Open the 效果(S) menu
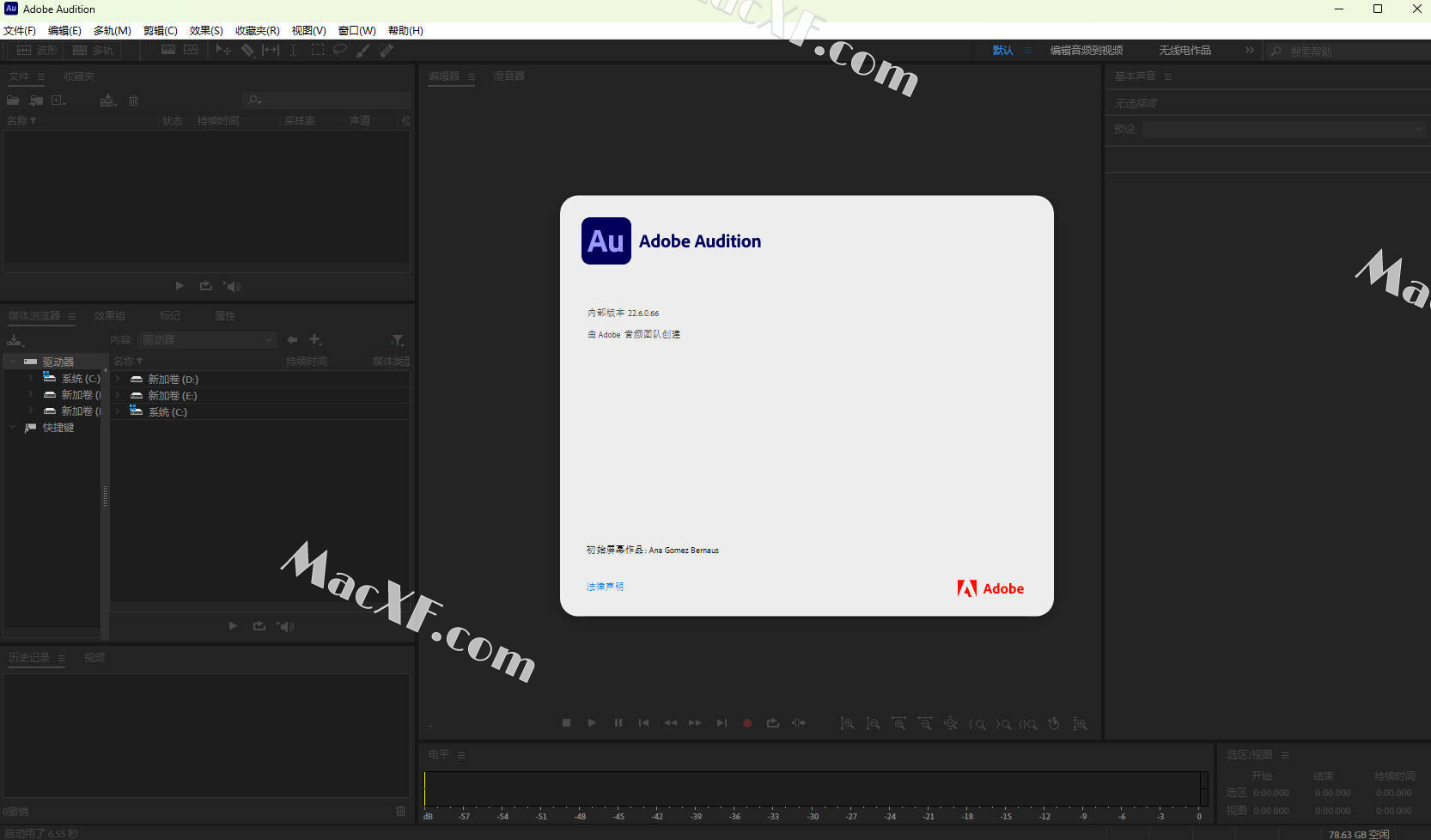 [x=206, y=30]
